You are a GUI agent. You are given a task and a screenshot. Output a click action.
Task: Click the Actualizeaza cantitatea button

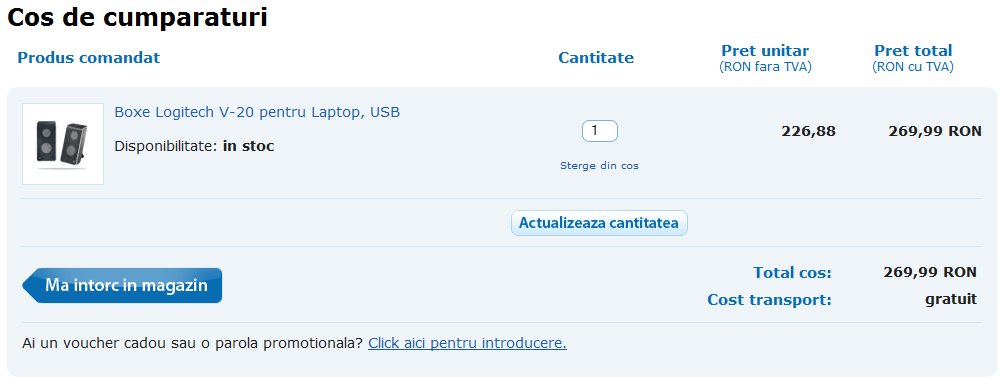click(599, 223)
